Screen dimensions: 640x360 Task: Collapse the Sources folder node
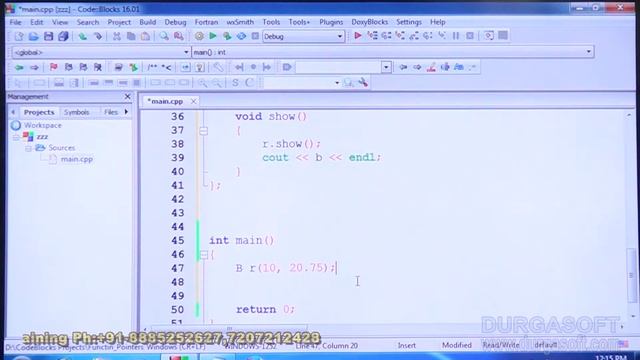[28, 148]
